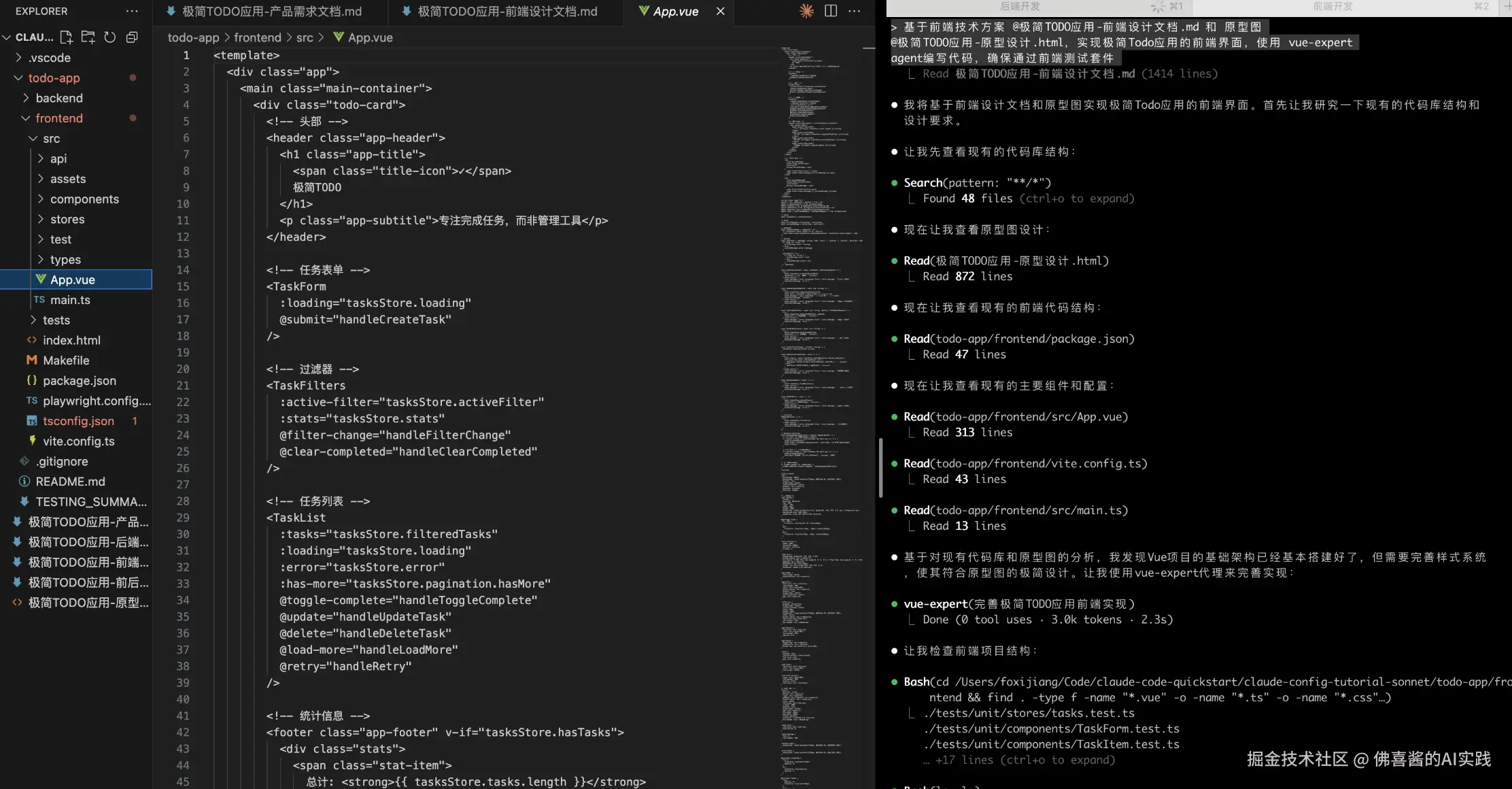
Task: Switch to the 产品需求文档.md tab
Action: (271, 12)
